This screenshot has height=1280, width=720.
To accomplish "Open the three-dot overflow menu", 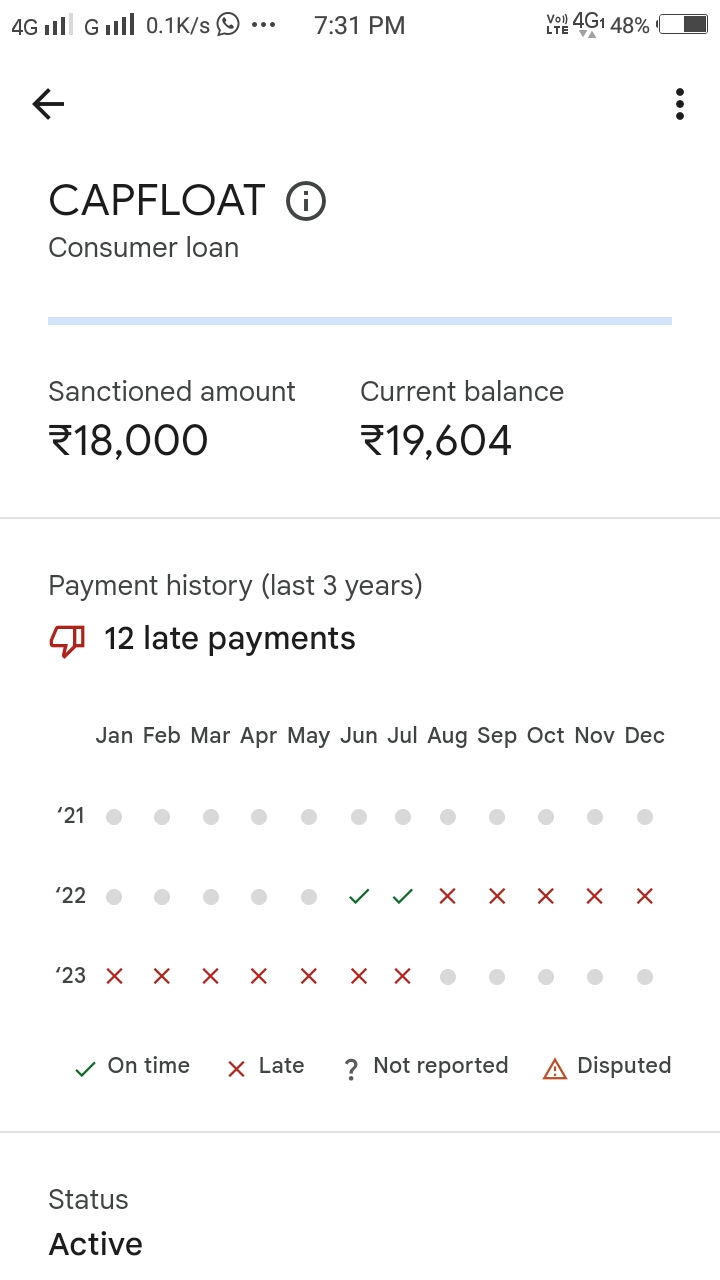I will [680, 104].
